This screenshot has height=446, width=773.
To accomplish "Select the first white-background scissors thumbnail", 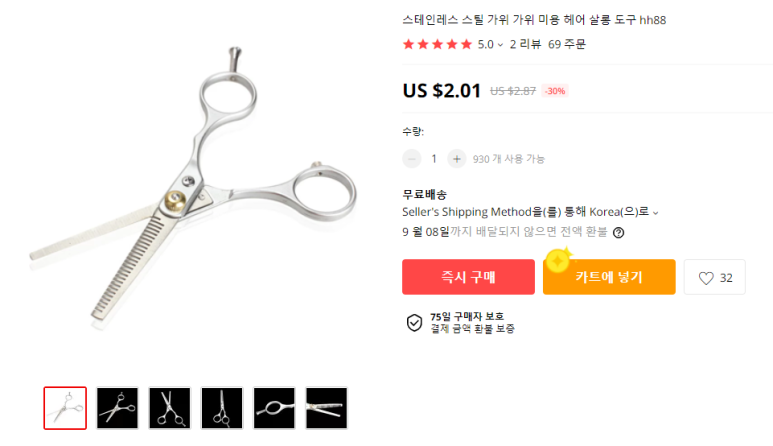I will (x=65, y=408).
